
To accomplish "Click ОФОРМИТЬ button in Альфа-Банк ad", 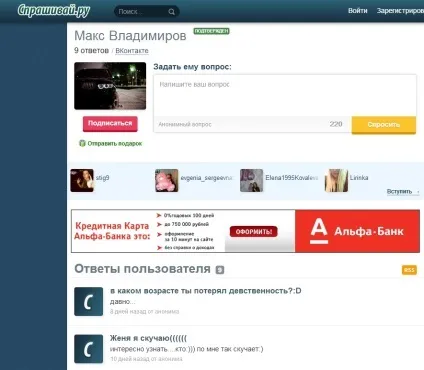I will pos(253,232).
